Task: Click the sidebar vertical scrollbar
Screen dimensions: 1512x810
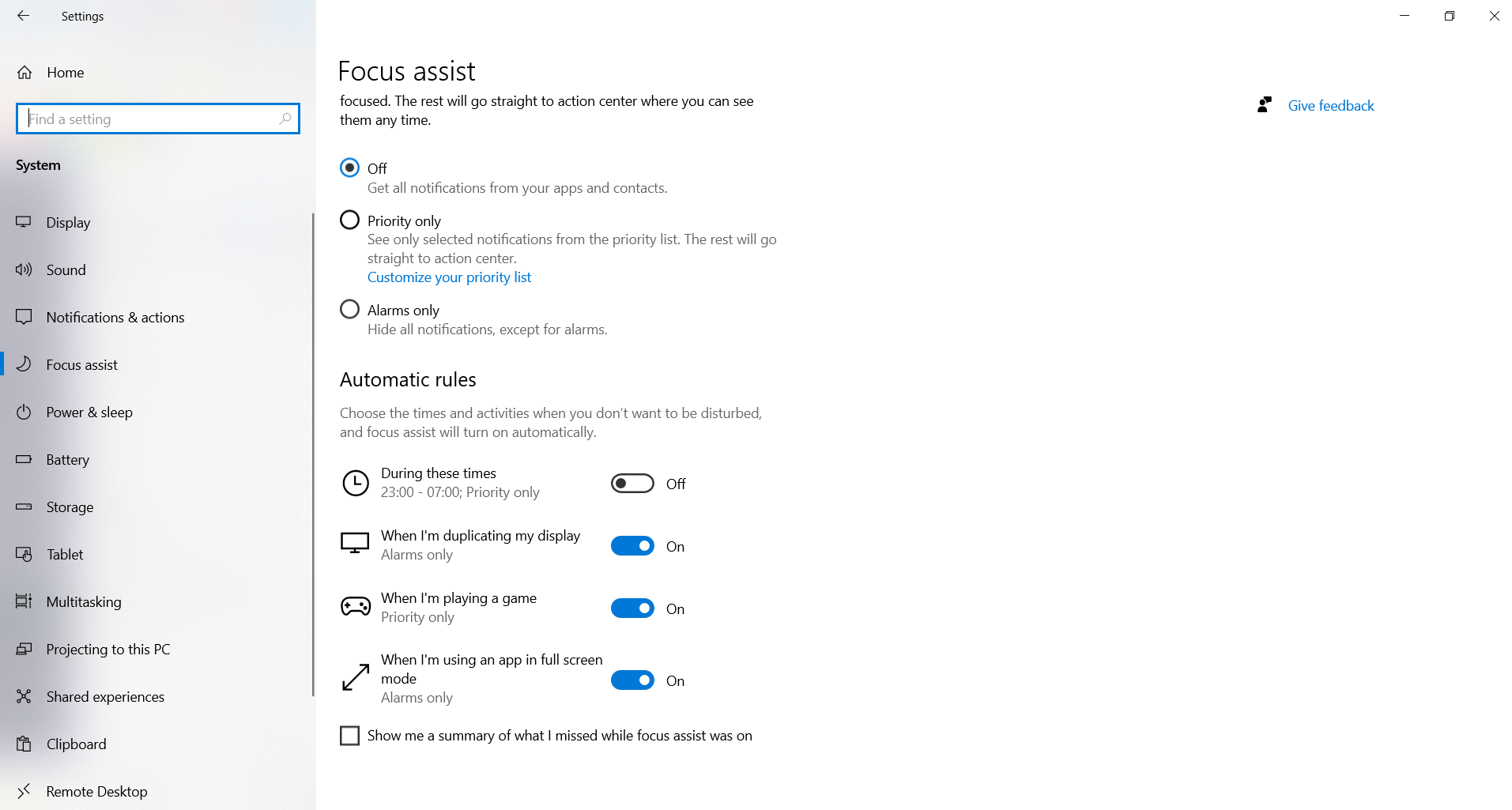Action: [x=313, y=454]
